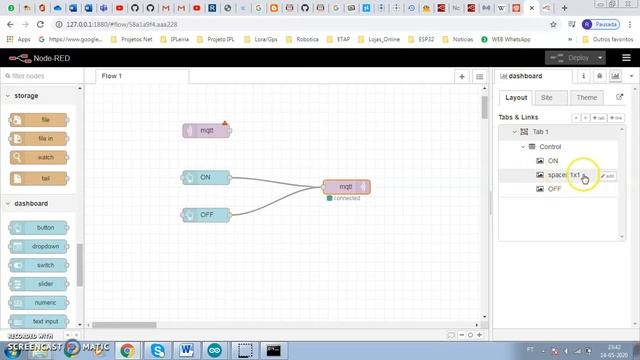
Task: Open the dashboard chart sidebar tab icon
Action: pyautogui.click(x=616, y=76)
